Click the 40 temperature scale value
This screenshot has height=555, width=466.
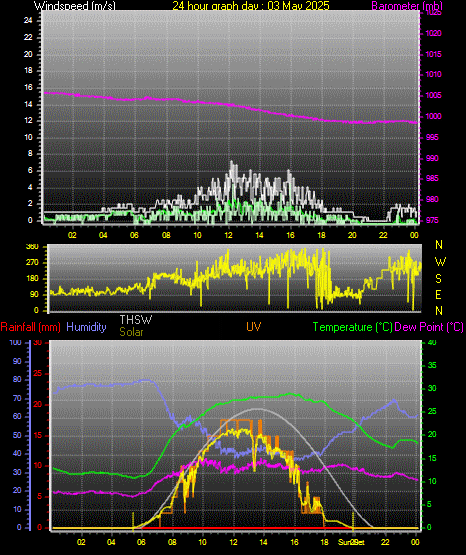(x=432, y=342)
